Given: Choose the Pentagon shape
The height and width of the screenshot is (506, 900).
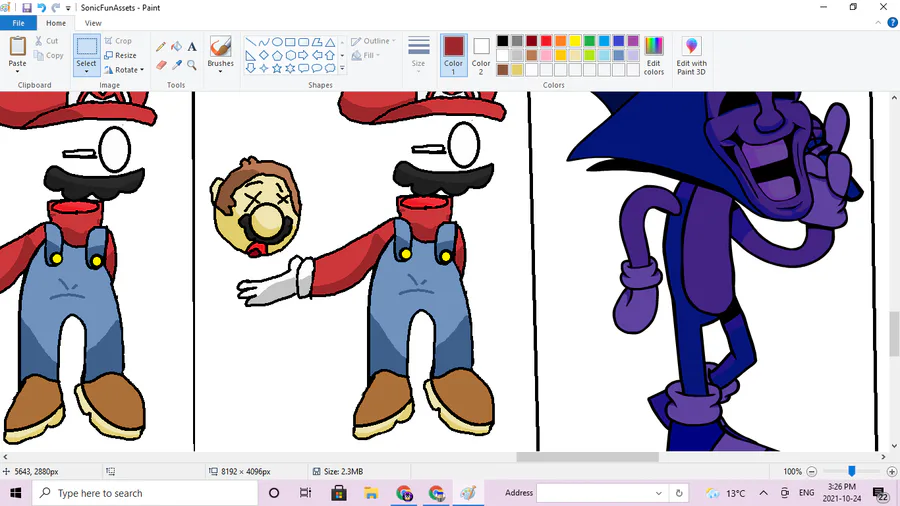Looking at the screenshot, I should pyautogui.click(x=277, y=55).
